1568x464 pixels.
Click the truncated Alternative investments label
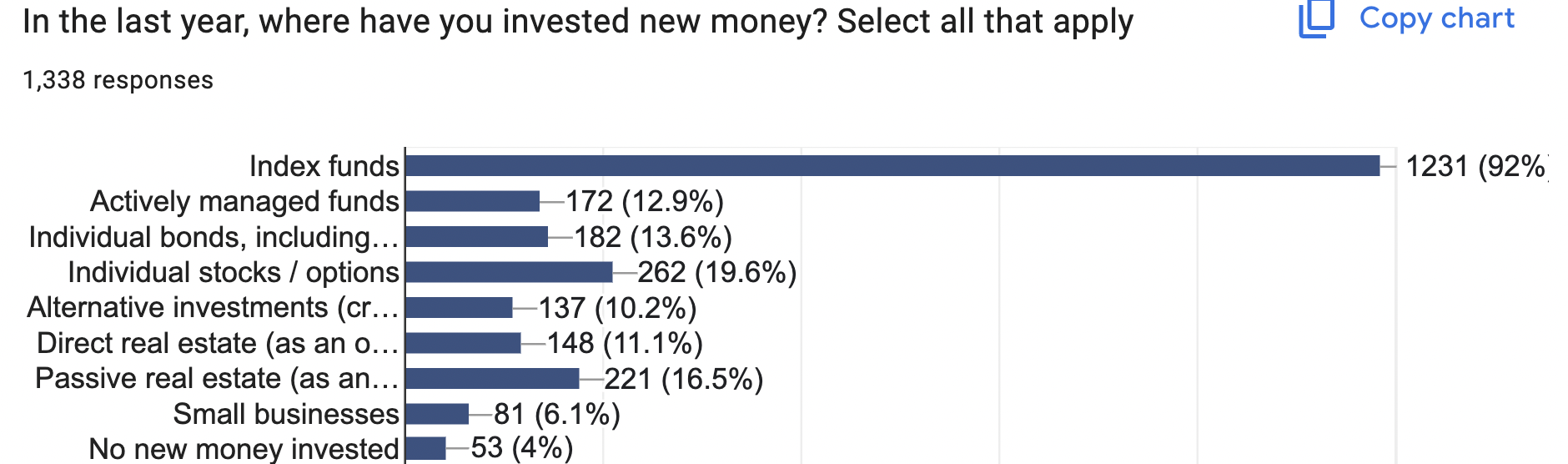213,308
